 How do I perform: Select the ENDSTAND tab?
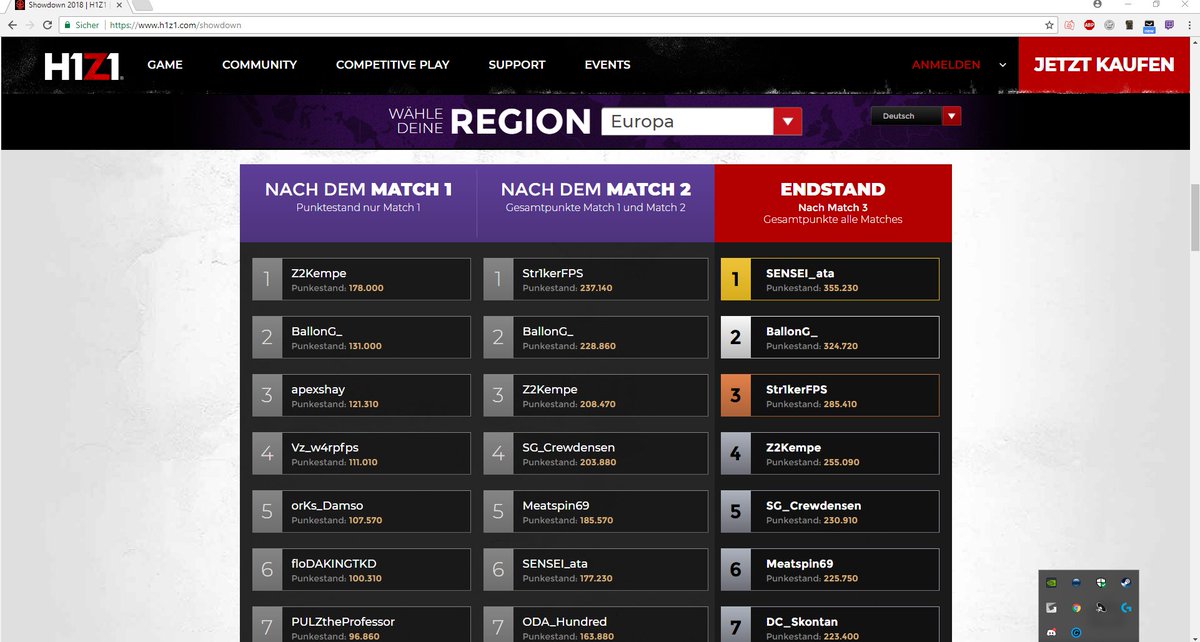point(833,203)
